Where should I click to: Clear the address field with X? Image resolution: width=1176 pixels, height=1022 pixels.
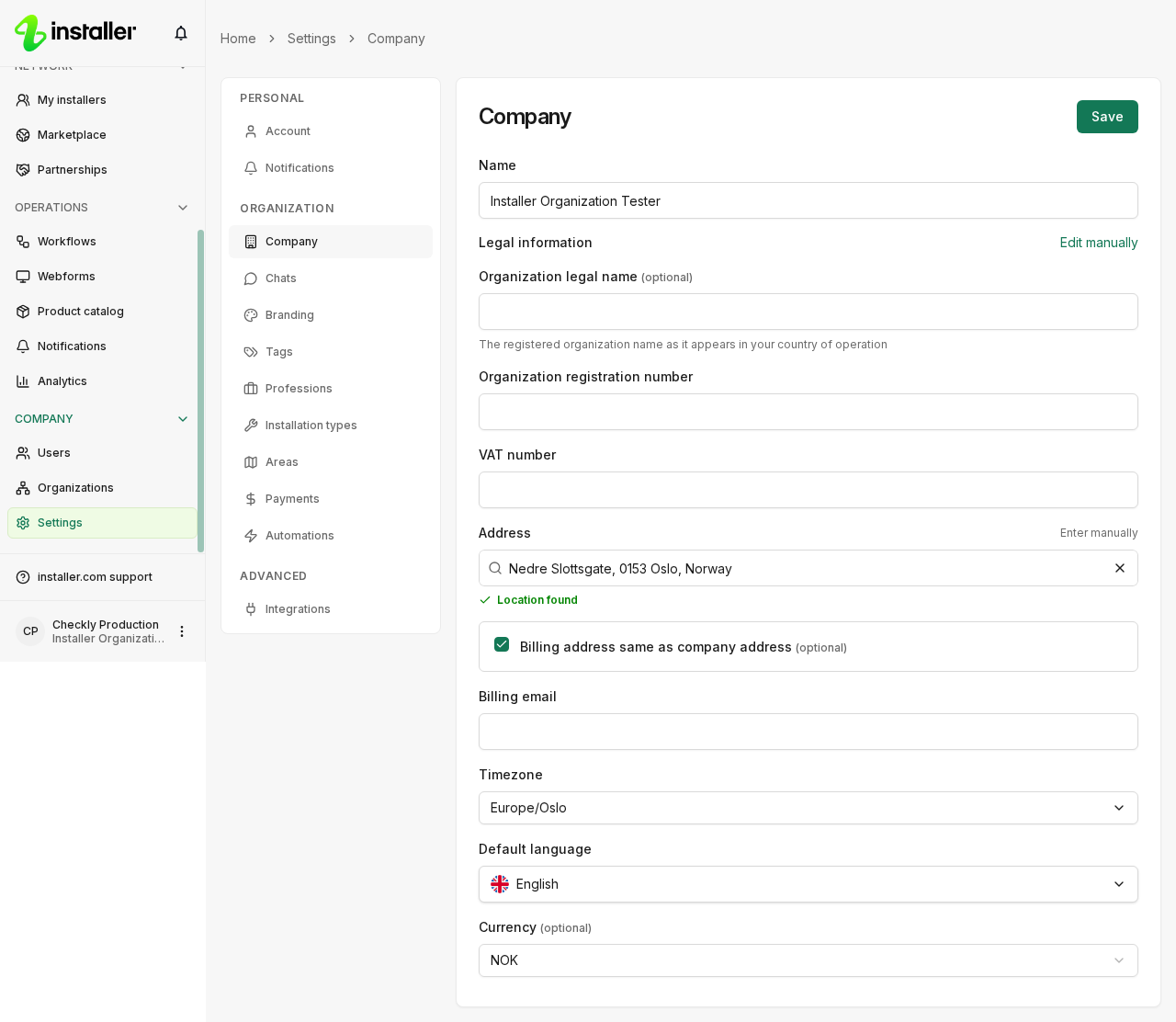(x=1120, y=568)
